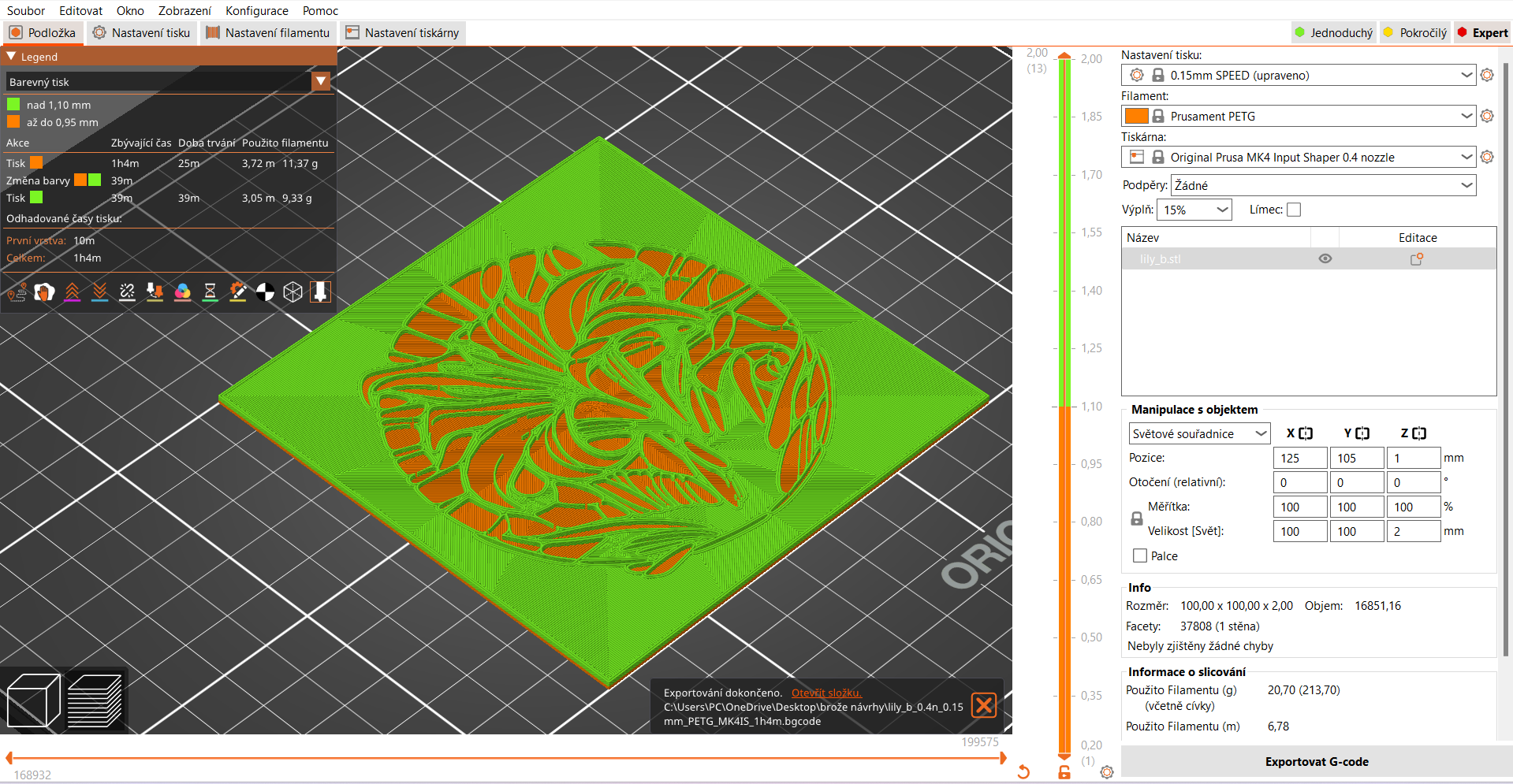Enable the Límec (brim) checkbox
The width and height of the screenshot is (1513, 784).
point(1294,210)
